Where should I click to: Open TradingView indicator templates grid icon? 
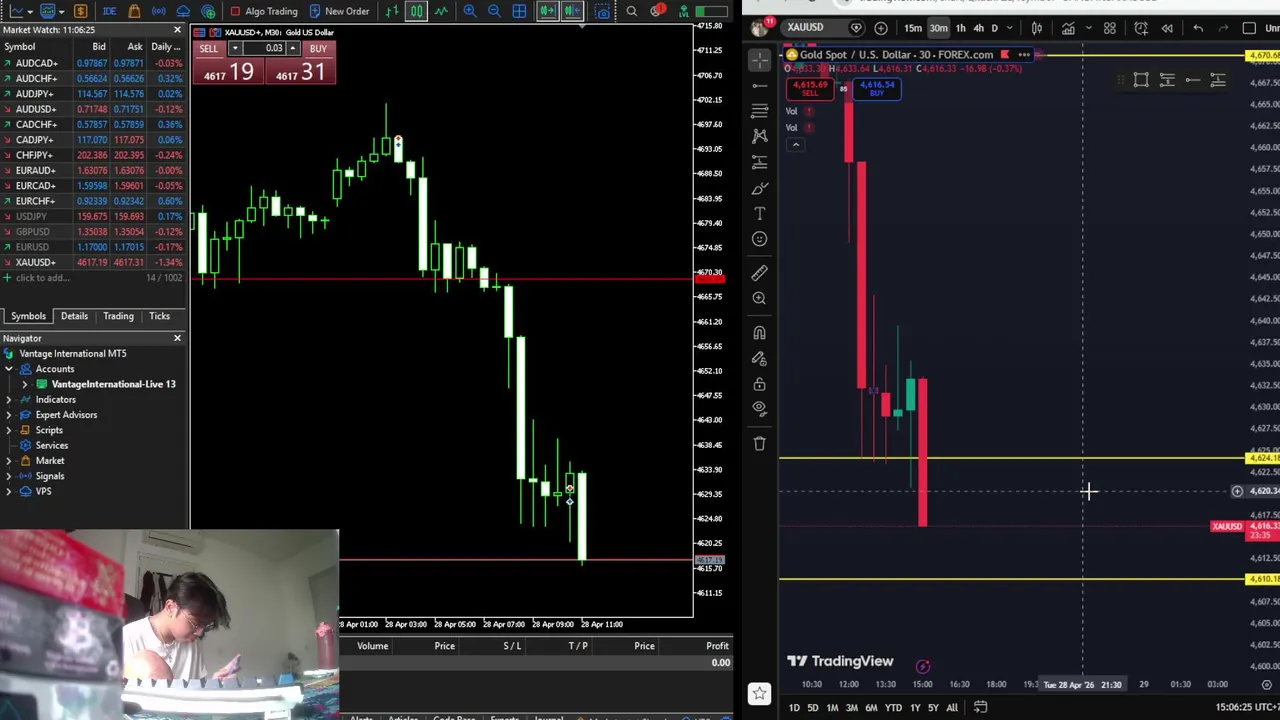click(1110, 28)
